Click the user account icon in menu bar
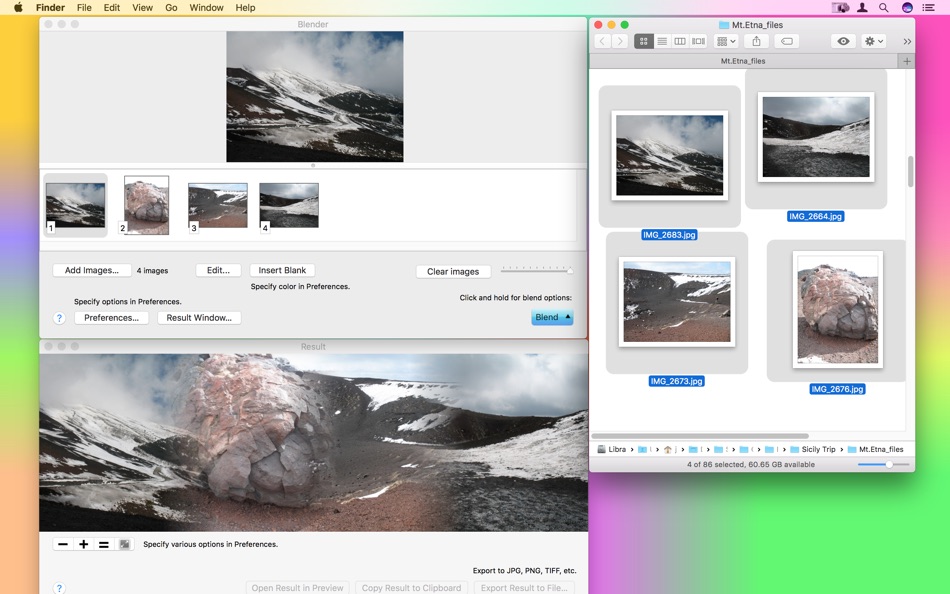The image size is (950, 594). click(862, 8)
